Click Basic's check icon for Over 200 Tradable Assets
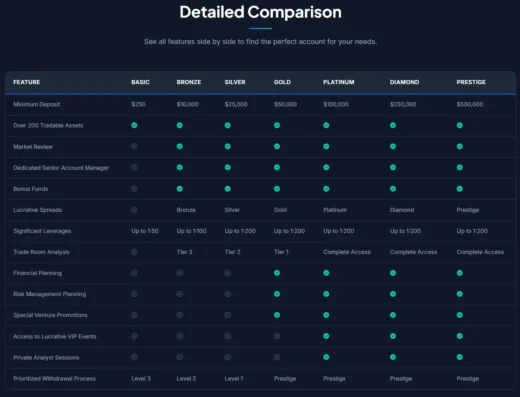 tap(134, 125)
